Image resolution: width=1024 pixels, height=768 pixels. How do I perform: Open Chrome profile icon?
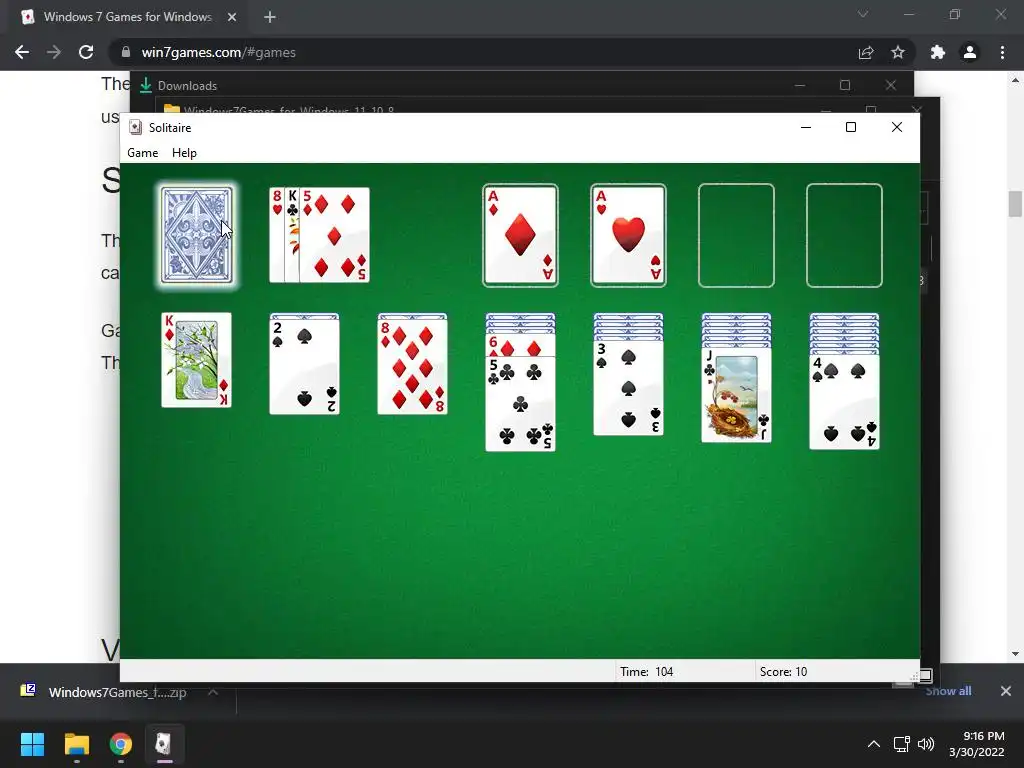970,52
